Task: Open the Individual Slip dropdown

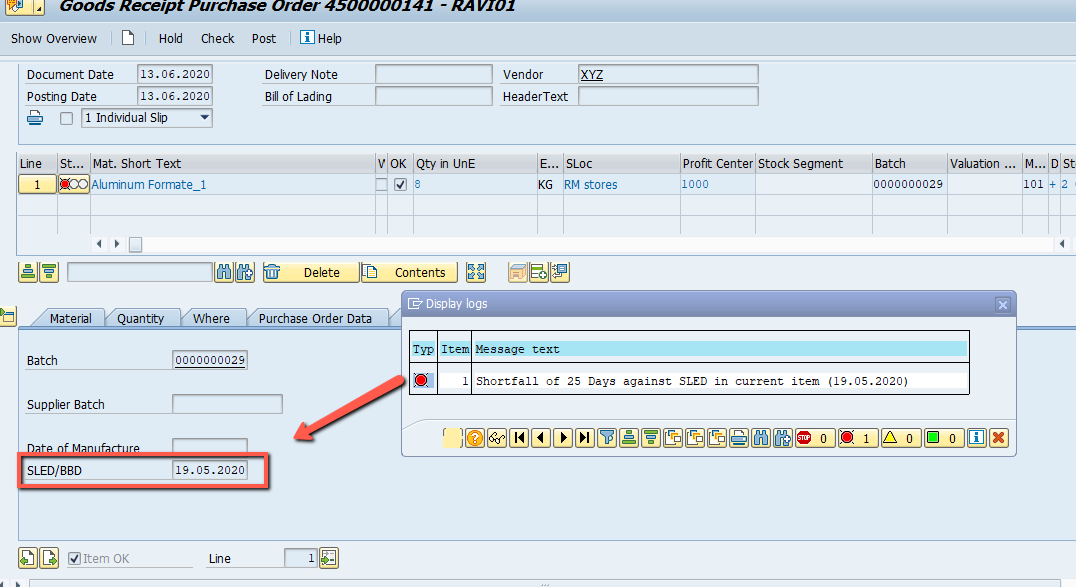Action: click(204, 117)
